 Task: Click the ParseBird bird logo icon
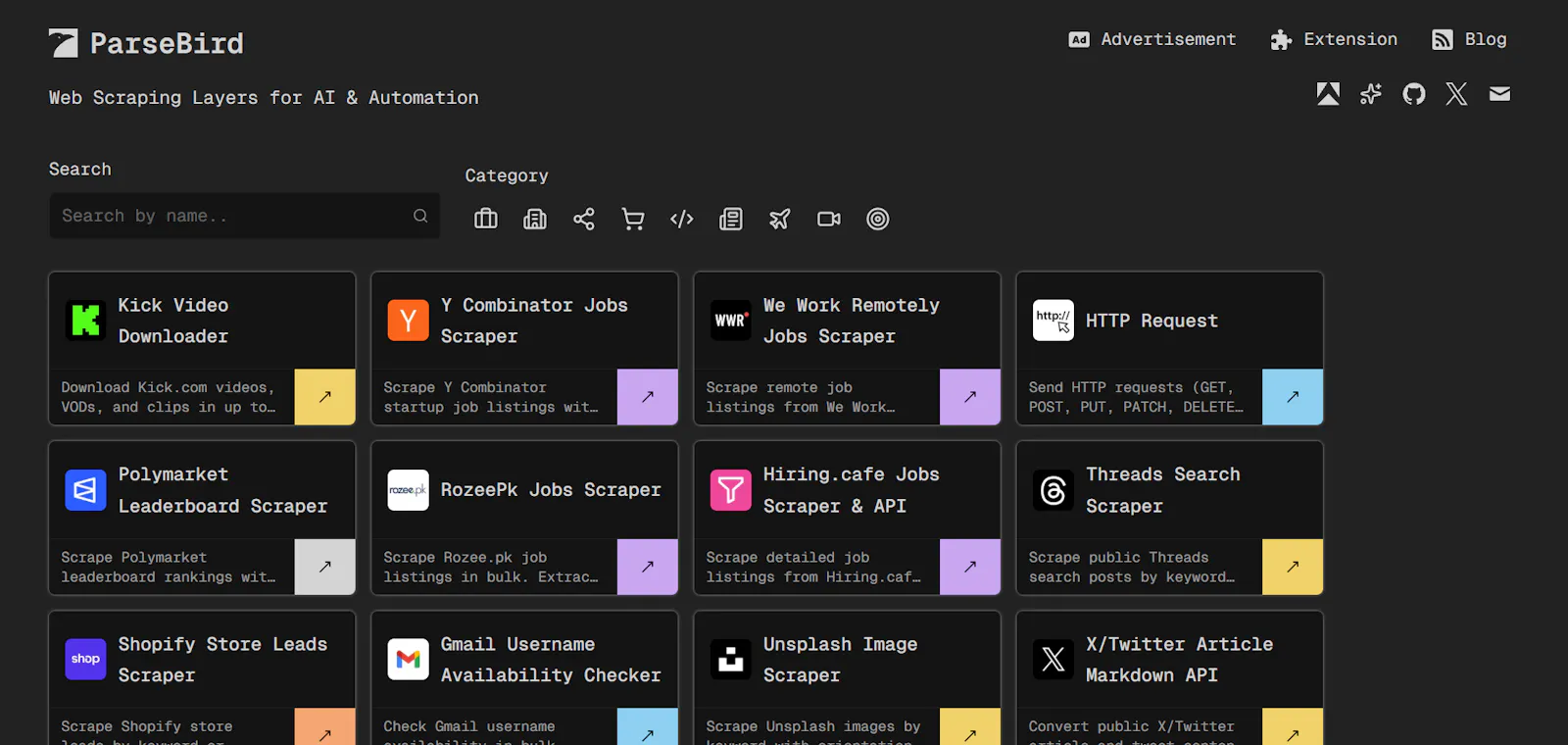click(64, 43)
